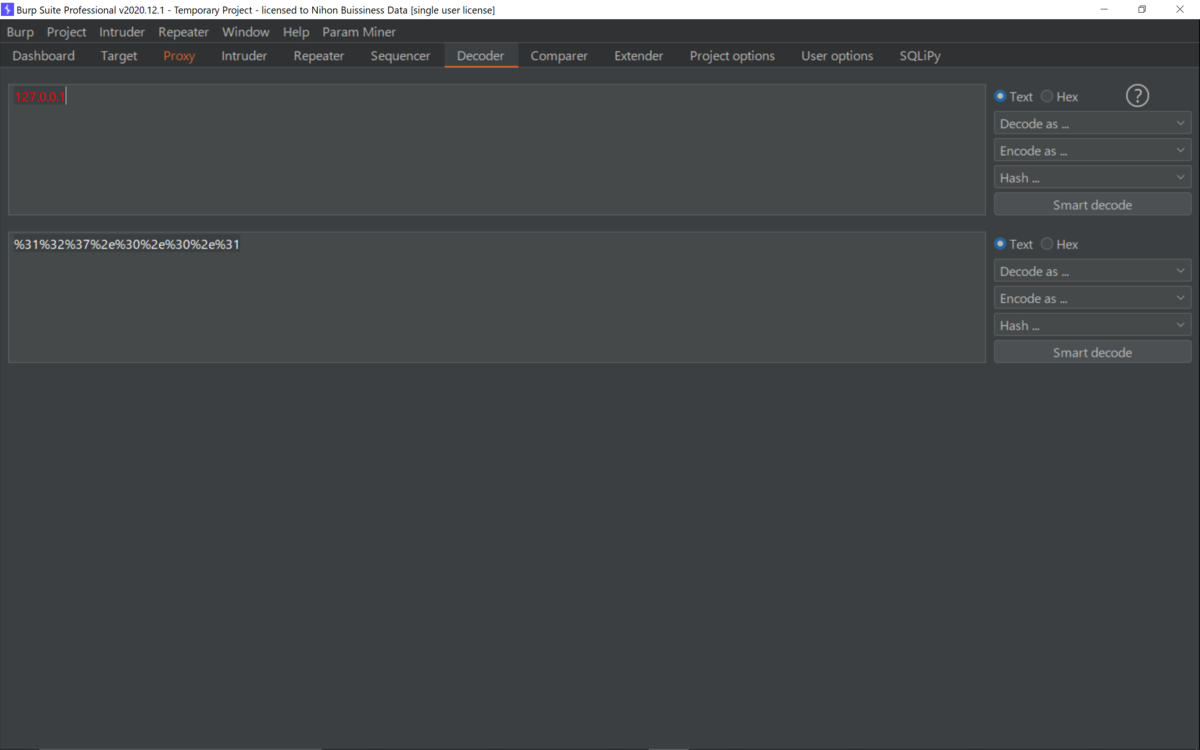Click Smart decode for the first box
1200x750 pixels.
point(1092,205)
